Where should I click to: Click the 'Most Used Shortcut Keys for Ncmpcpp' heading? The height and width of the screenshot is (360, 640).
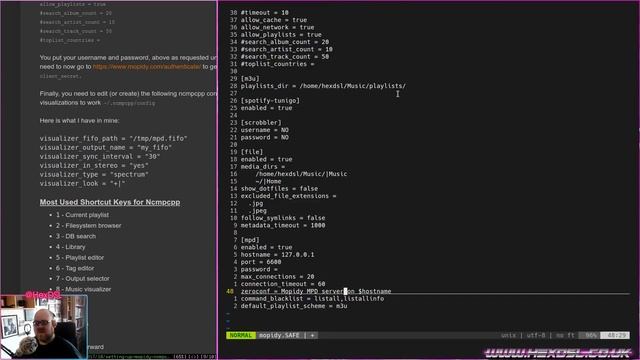point(110,202)
